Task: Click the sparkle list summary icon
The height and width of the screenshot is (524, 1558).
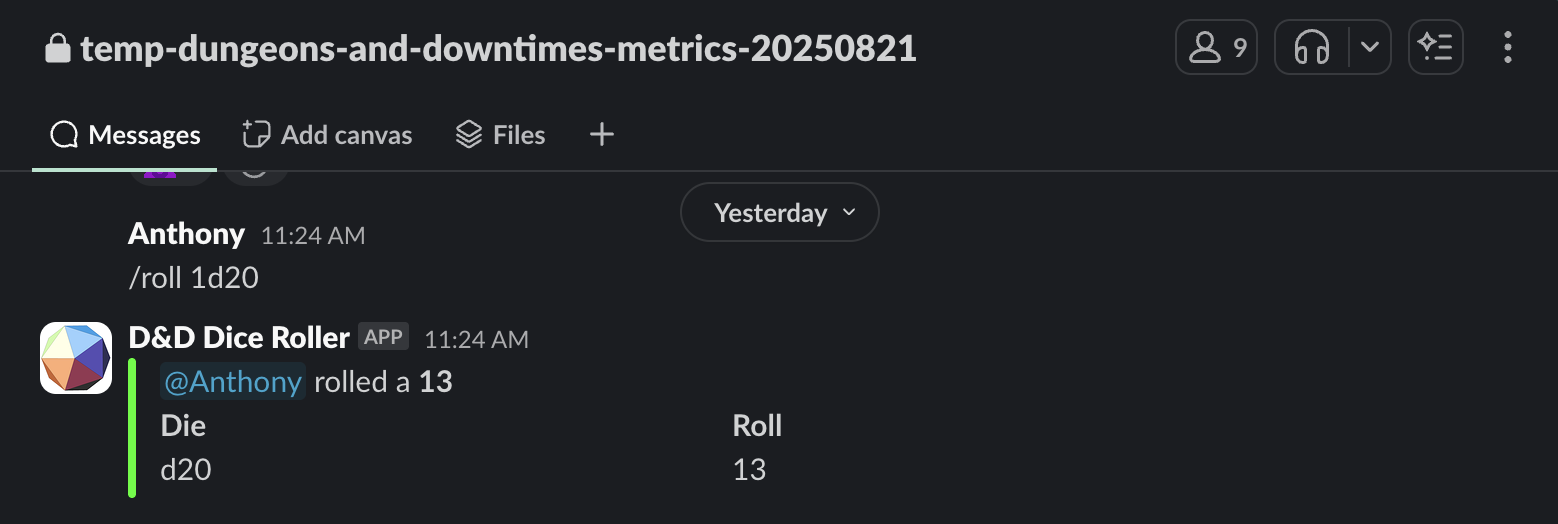Action: 1436,47
